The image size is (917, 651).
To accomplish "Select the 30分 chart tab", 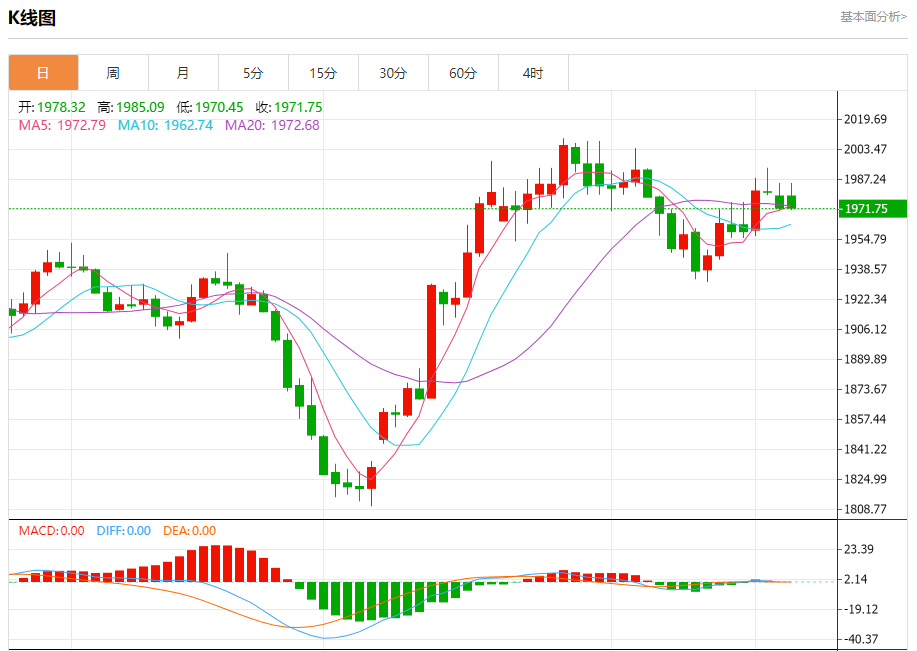I will coord(393,73).
